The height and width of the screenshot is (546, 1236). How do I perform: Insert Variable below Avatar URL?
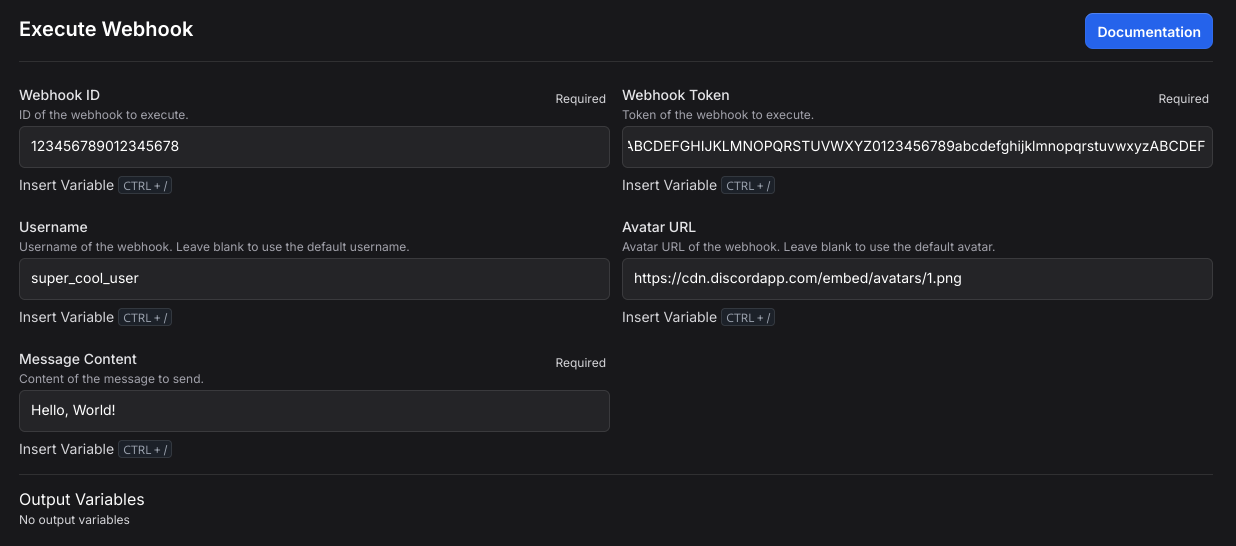click(669, 317)
